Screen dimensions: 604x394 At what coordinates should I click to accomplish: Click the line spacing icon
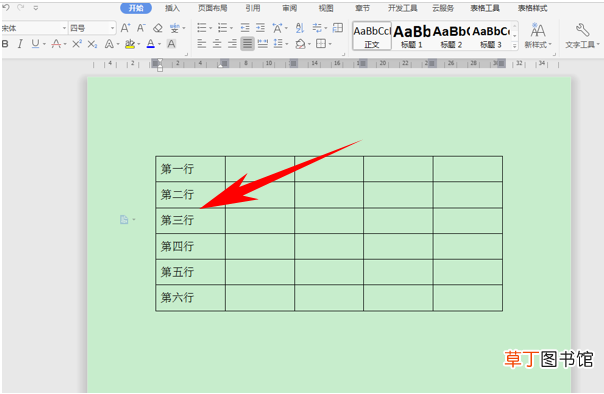(x=278, y=44)
